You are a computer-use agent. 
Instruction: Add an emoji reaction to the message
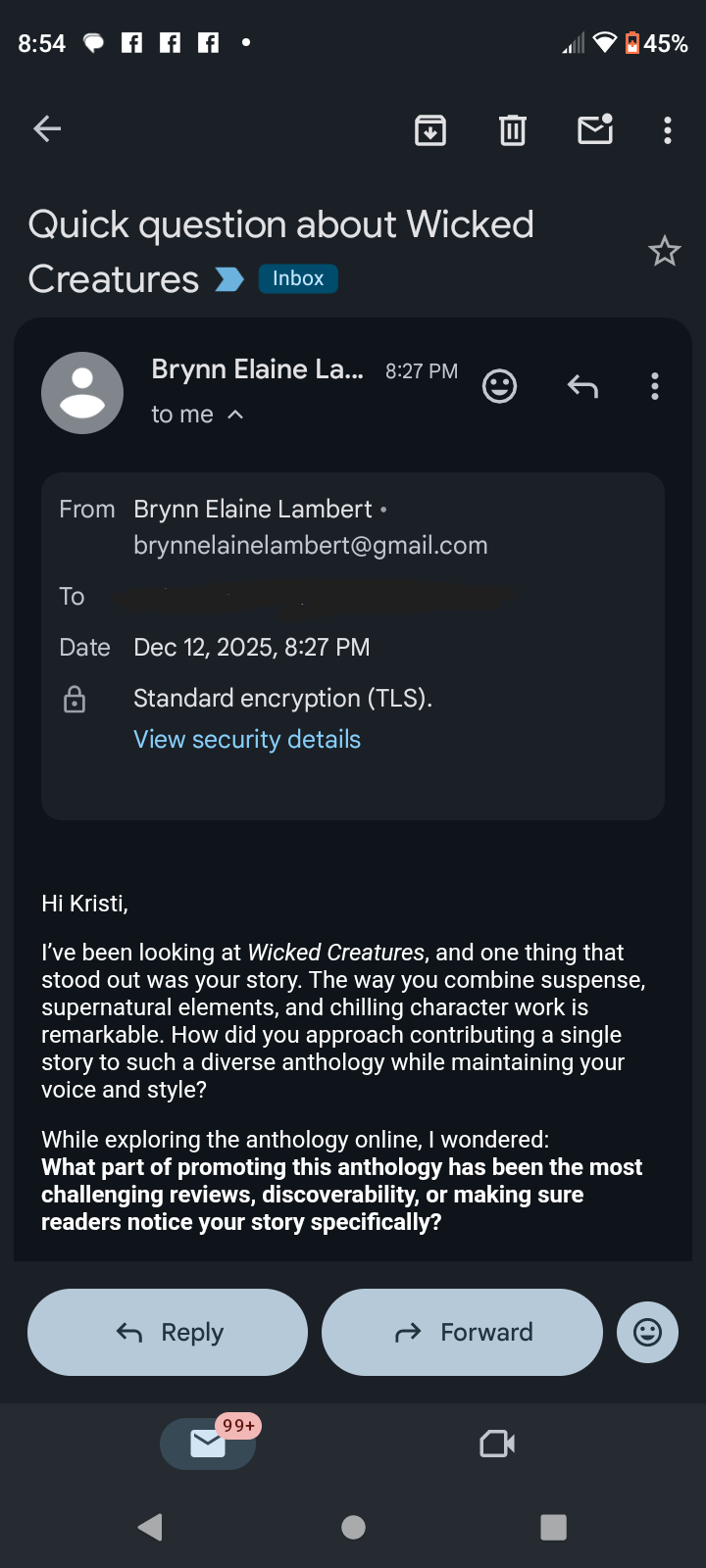[499, 385]
